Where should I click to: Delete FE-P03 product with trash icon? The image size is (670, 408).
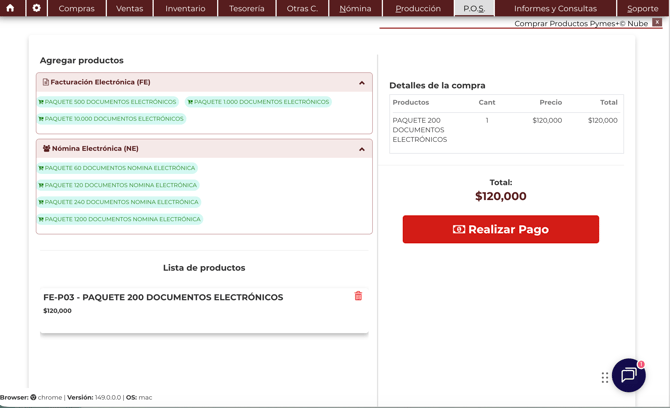(x=358, y=296)
